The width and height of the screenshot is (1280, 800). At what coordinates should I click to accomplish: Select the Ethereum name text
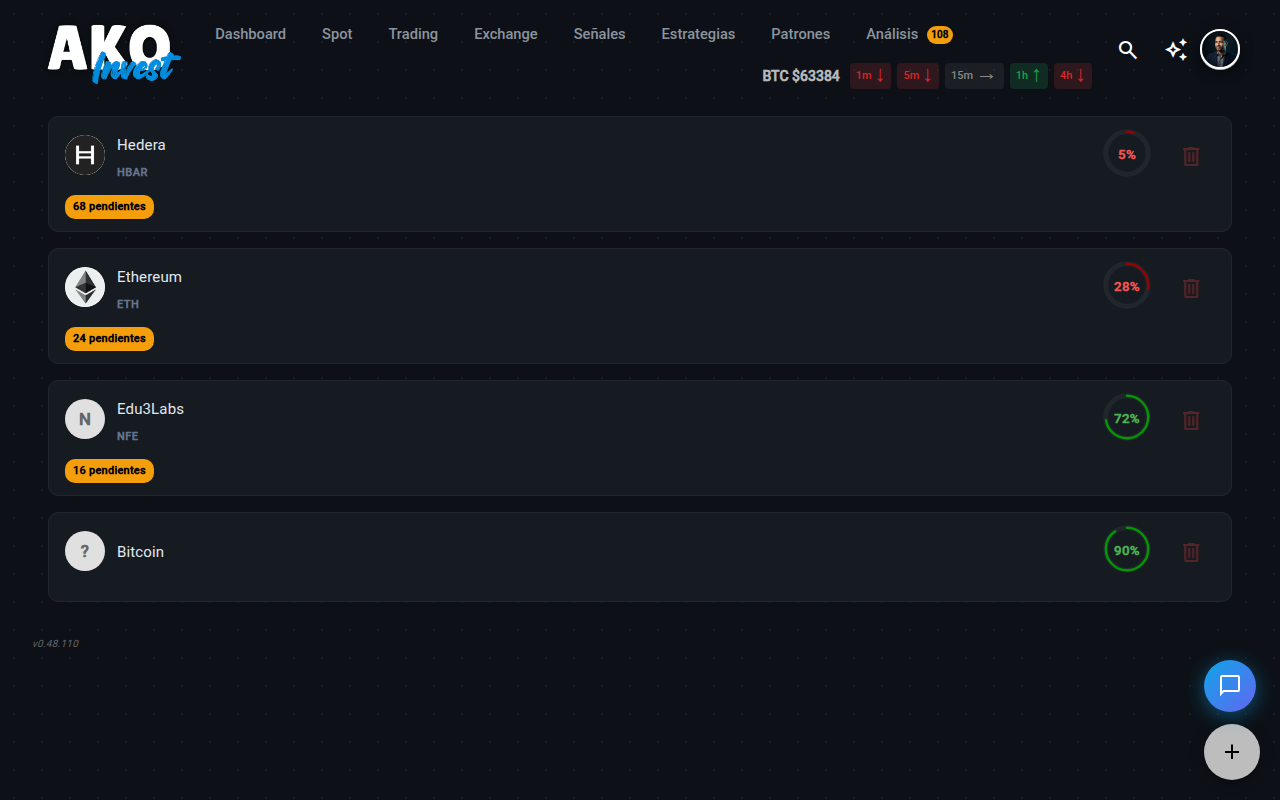pos(149,277)
